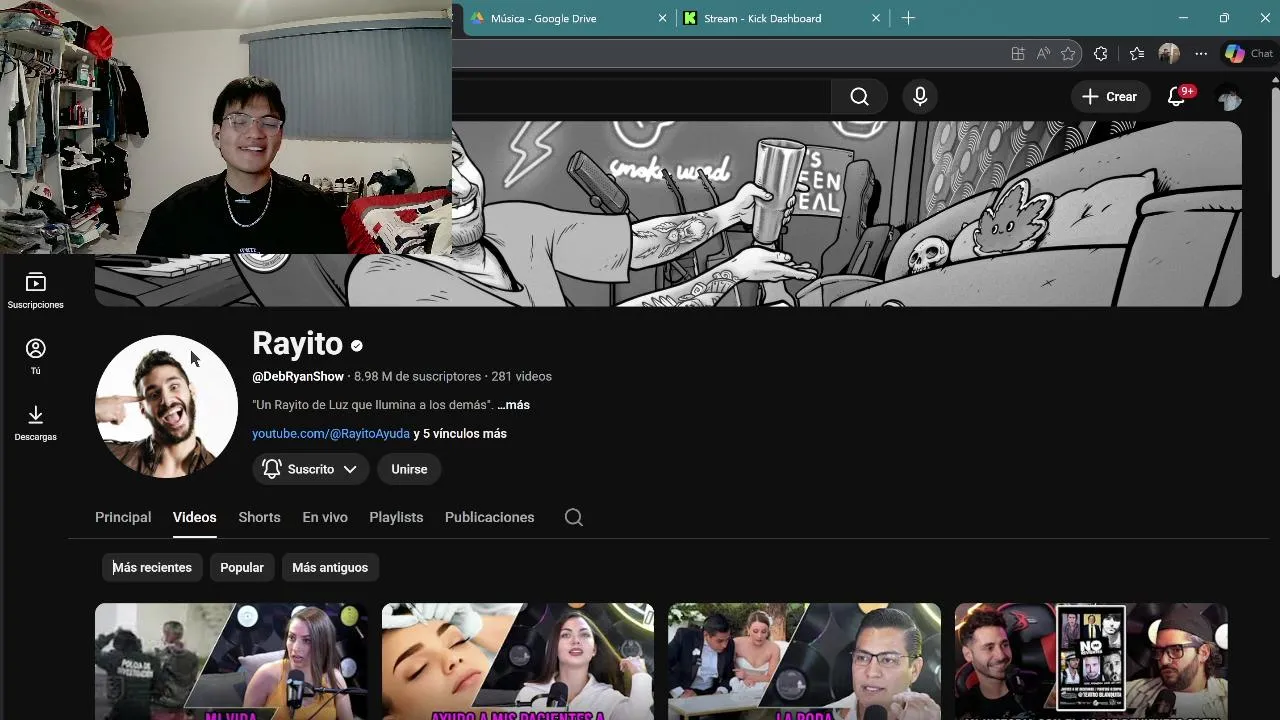This screenshot has height=720, width=1280.
Task: Open video thumbnail labeled AYUDO A MIS PACIENTES
Action: click(x=518, y=661)
